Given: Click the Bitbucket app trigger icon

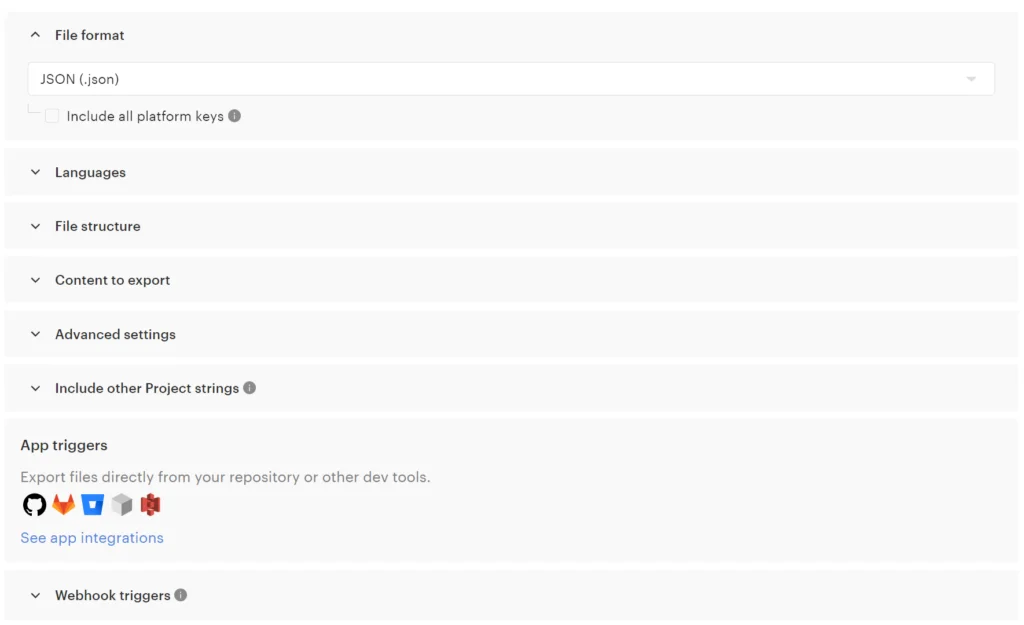Looking at the screenshot, I should (93, 505).
